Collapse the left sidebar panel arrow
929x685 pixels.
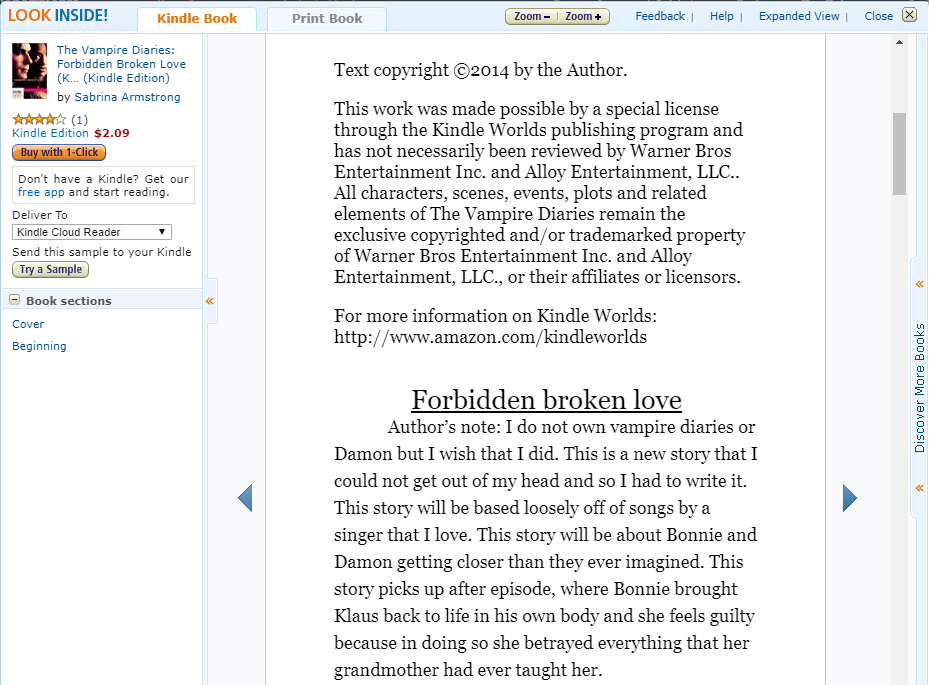(210, 301)
